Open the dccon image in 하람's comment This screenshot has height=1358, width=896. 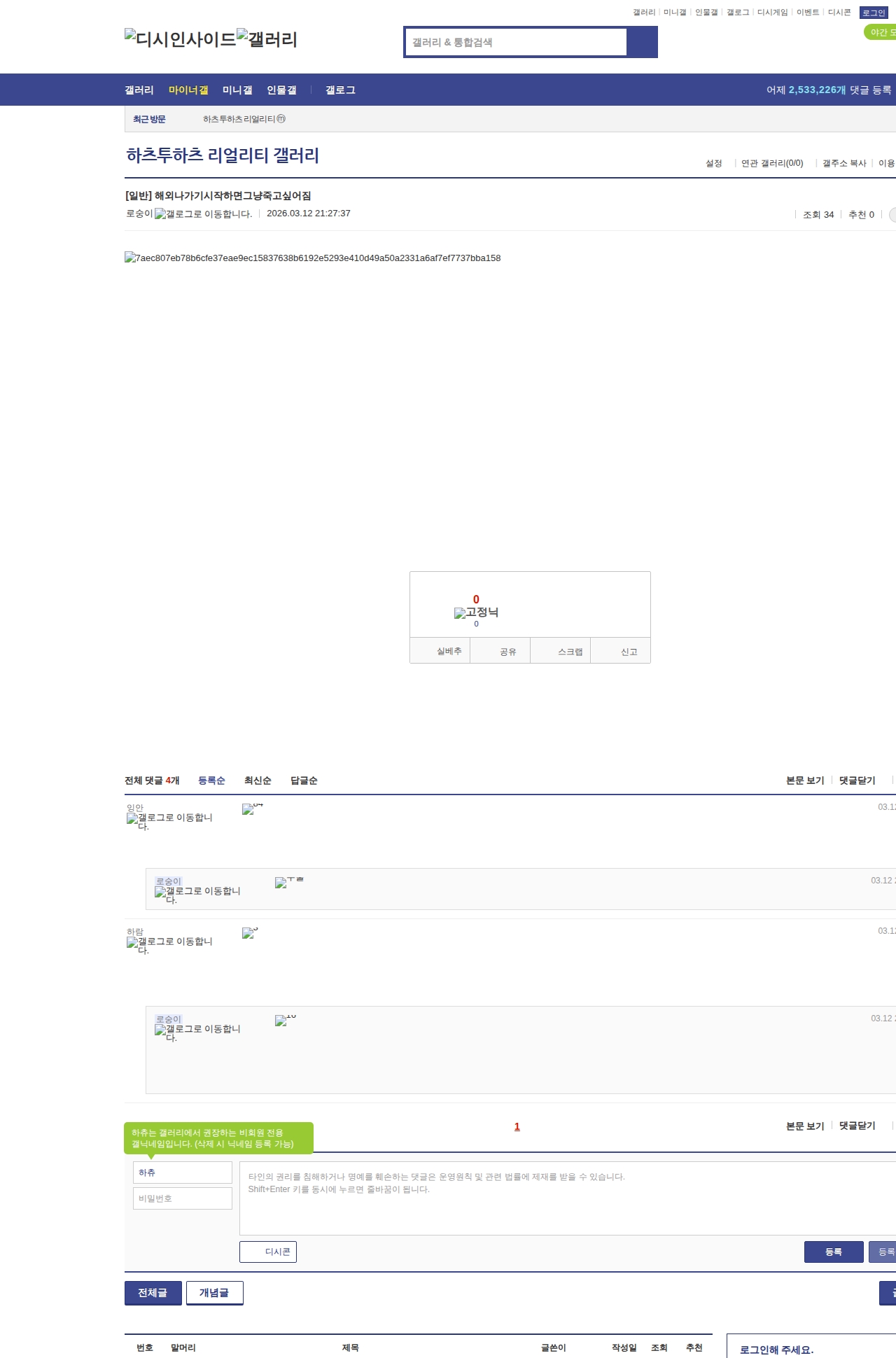250,933
